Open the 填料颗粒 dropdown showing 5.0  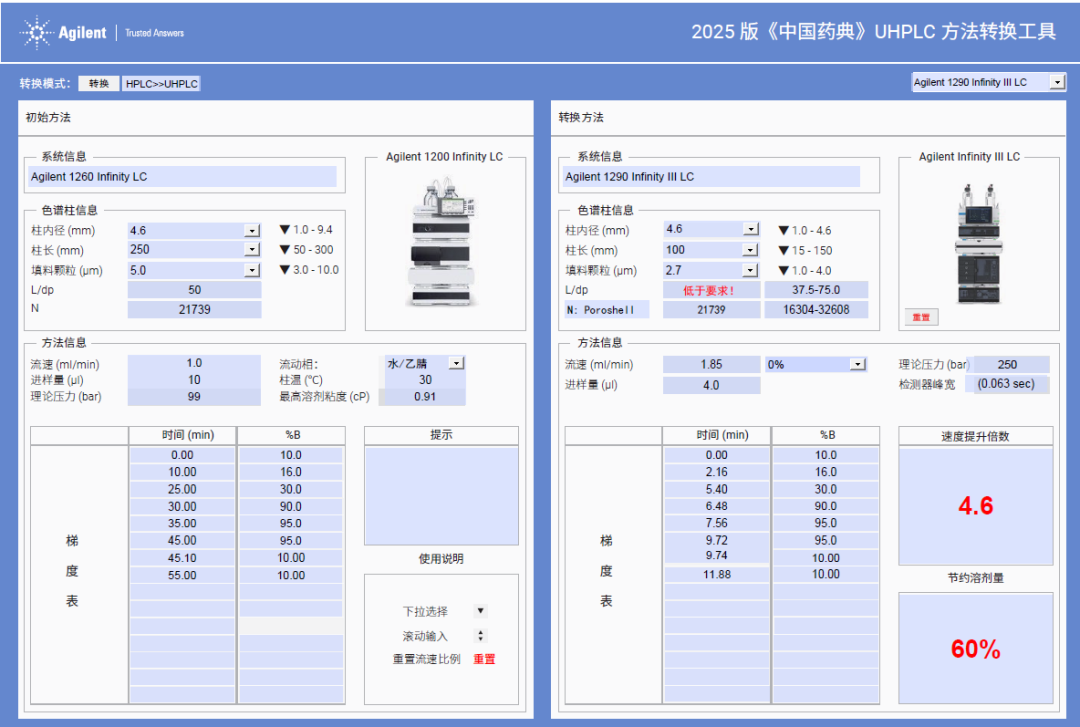(194, 269)
